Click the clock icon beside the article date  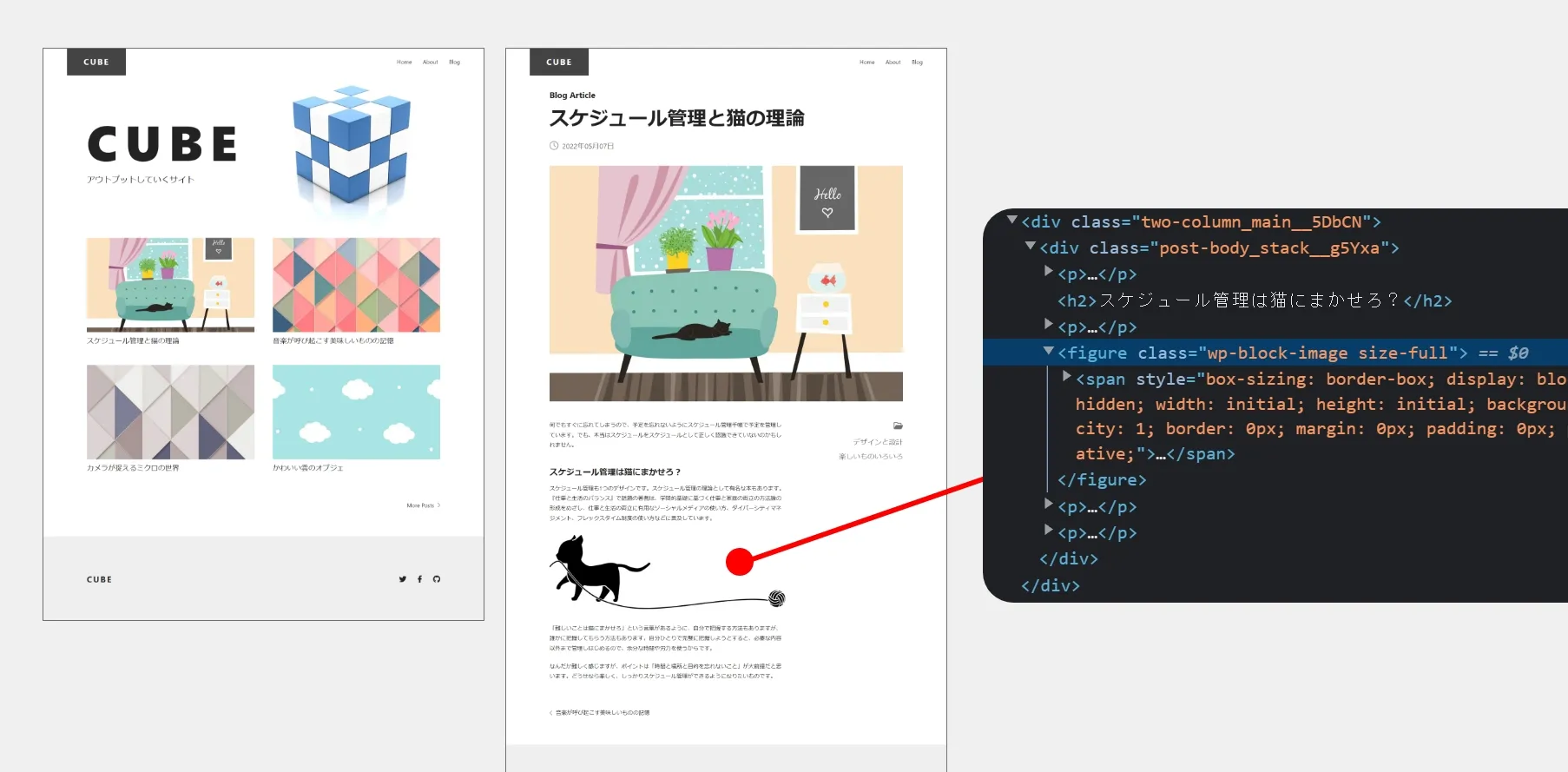(554, 146)
